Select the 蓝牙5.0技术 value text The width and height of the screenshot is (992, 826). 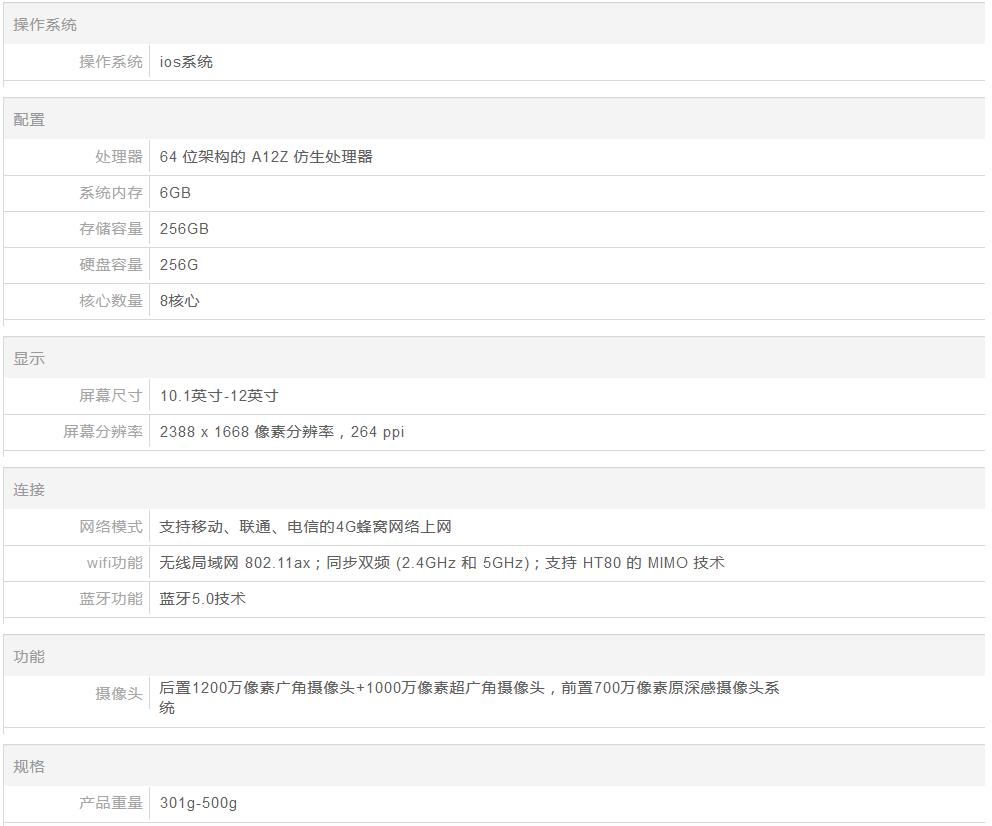[203, 599]
